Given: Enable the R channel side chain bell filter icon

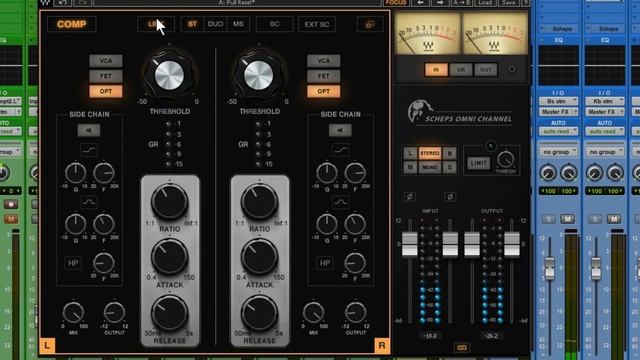Looking at the screenshot, I should coord(340,202).
